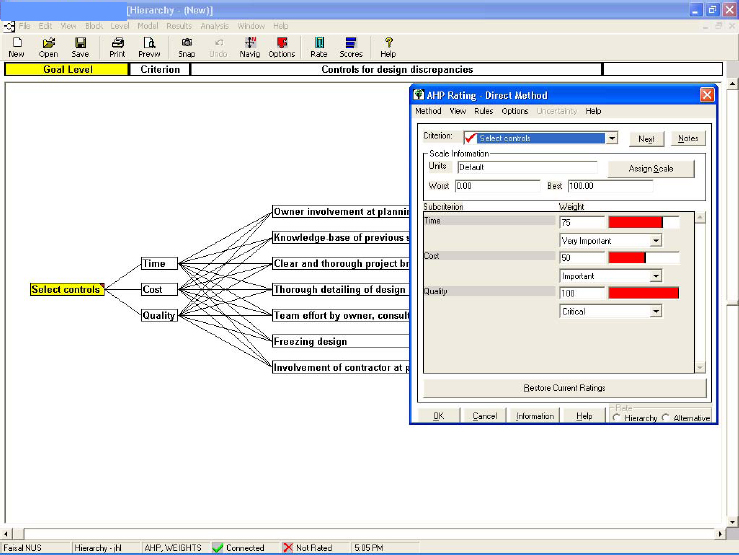739x555 pixels.
Task: Select the Quality node in hierarchy
Action: click(x=159, y=315)
